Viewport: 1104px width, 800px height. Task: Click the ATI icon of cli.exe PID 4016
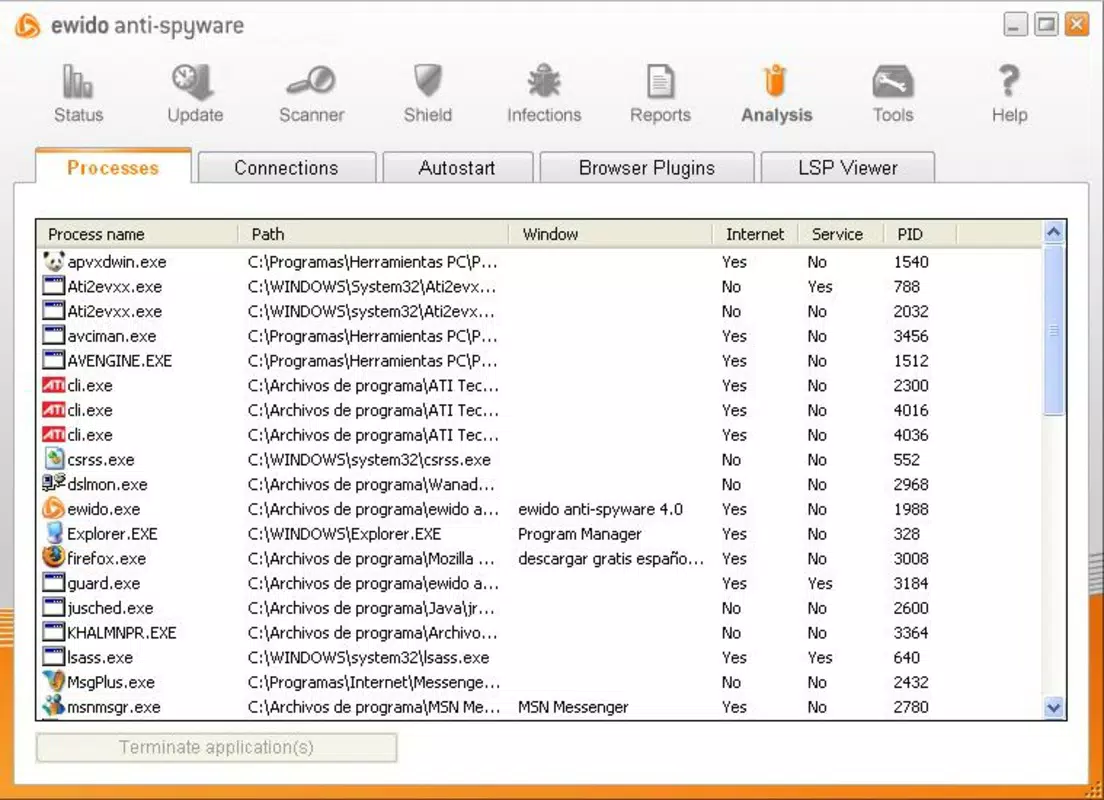pos(54,411)
